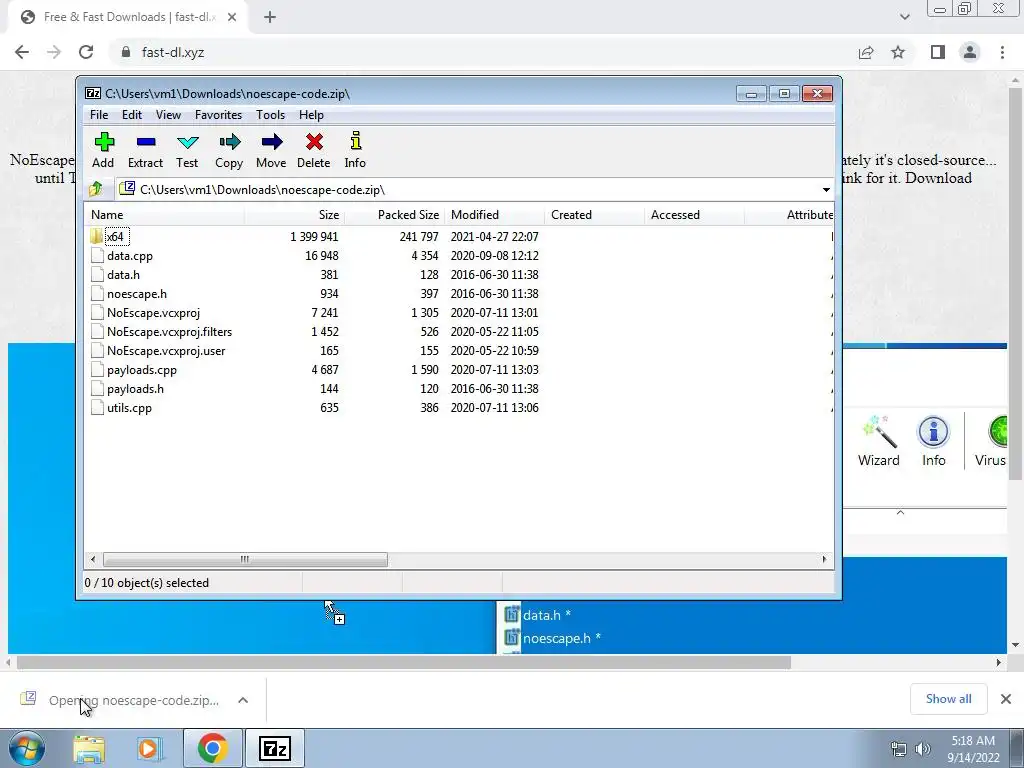This screenshot has height=768, width=1024.
Task: Open a new Chrome tab
Action: pos(270,17)
